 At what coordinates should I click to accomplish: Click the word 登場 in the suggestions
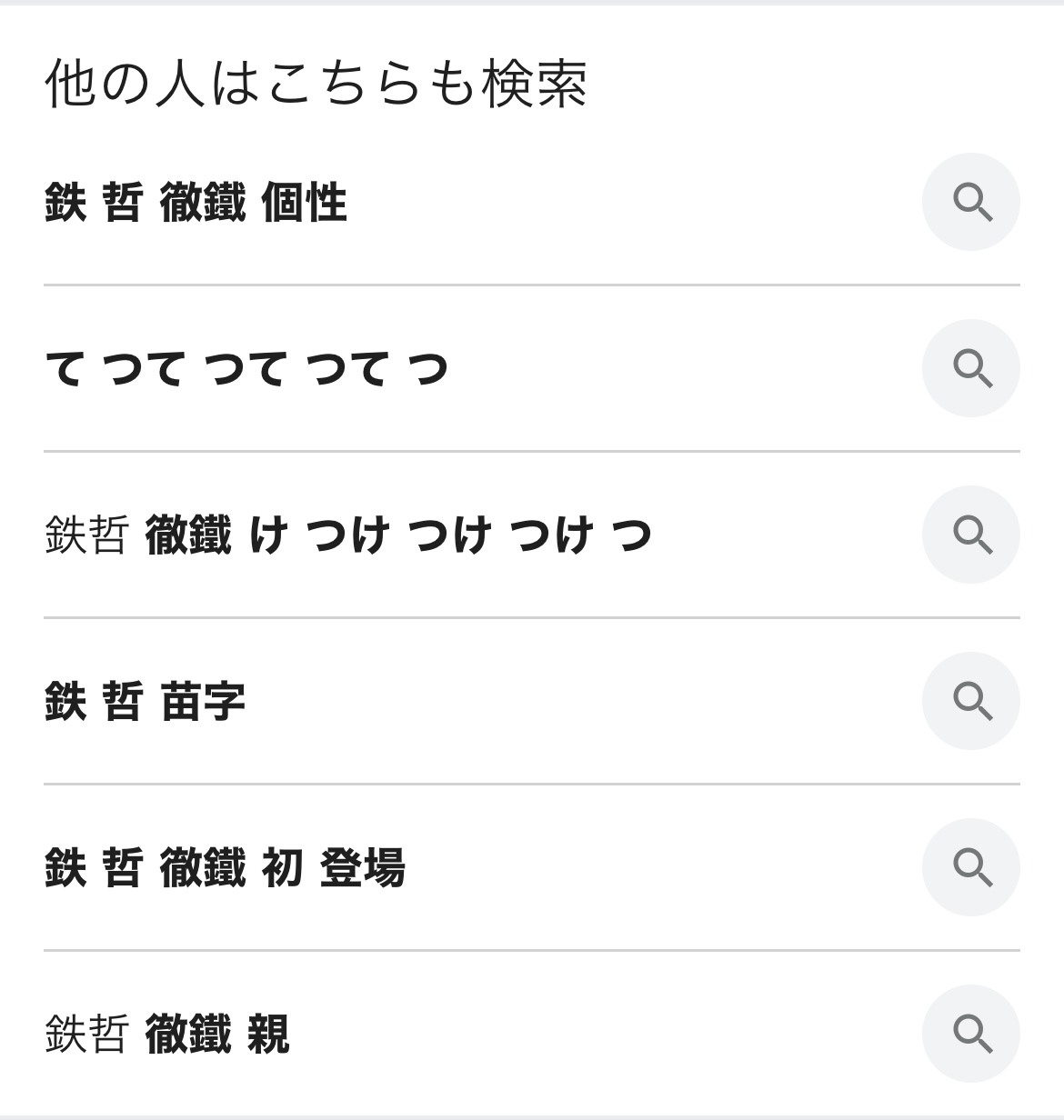(362, 867)
